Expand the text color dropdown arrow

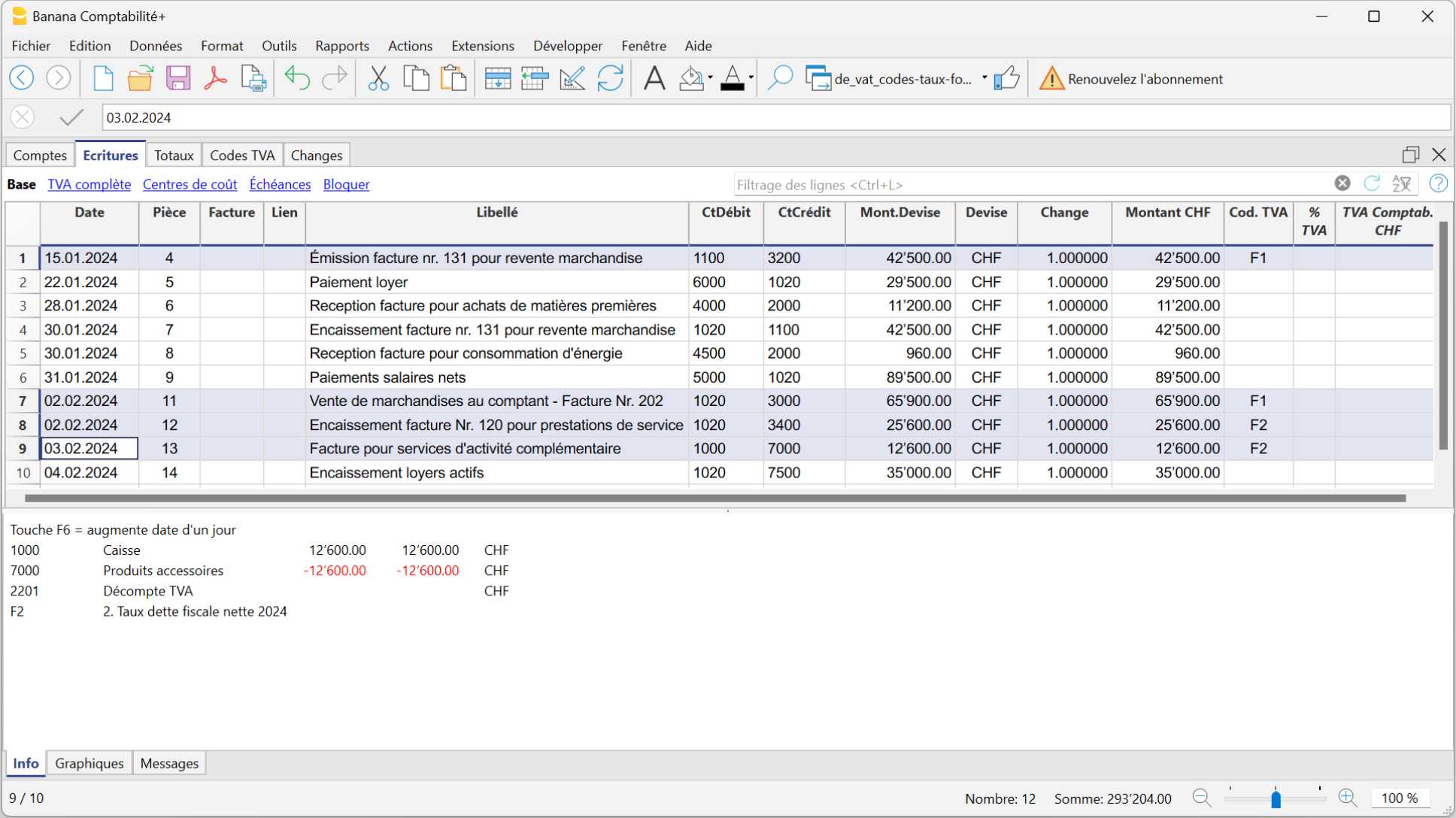751,78
